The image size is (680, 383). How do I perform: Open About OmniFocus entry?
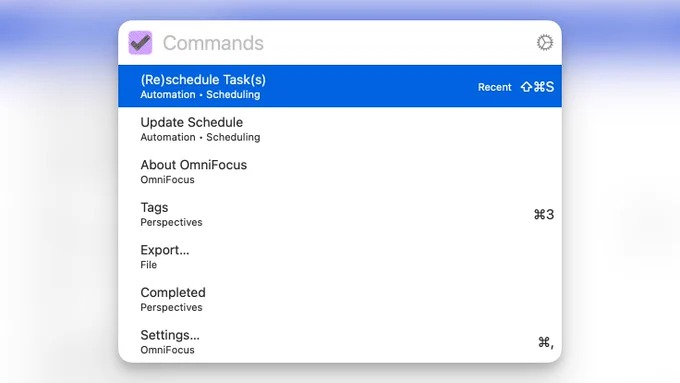pos(340,171)
